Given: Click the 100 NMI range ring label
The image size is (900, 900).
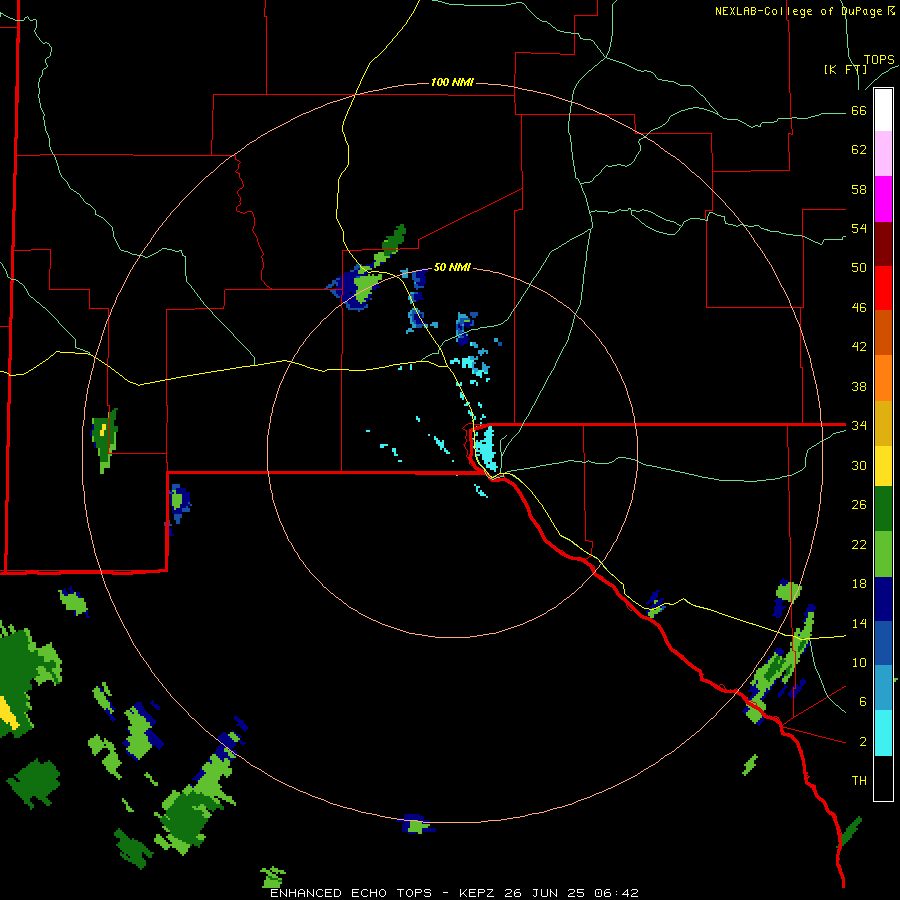Looking at the screenshot, I should (452, 83).
